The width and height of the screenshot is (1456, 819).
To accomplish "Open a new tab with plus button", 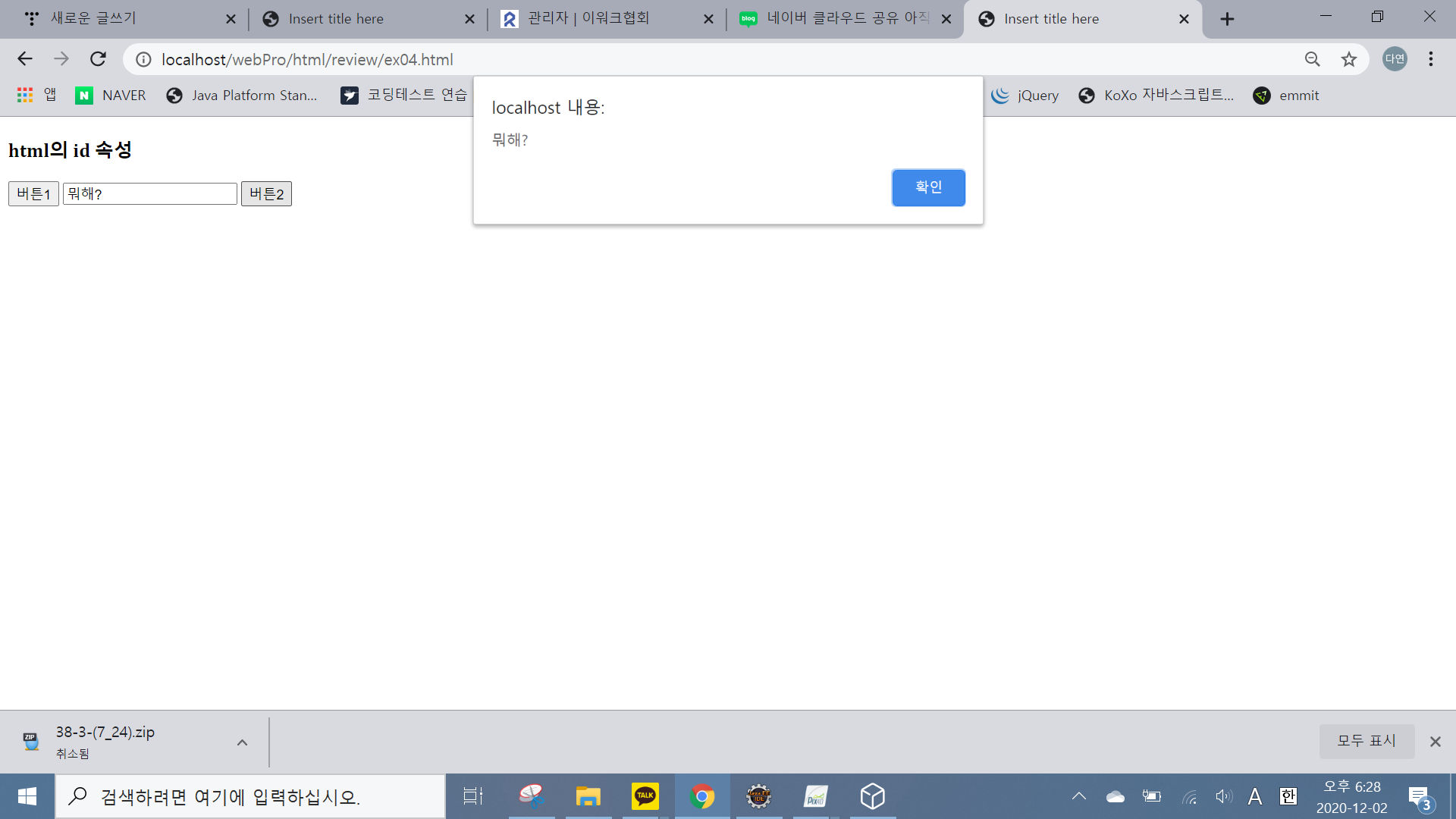I will click(1227, 19).
